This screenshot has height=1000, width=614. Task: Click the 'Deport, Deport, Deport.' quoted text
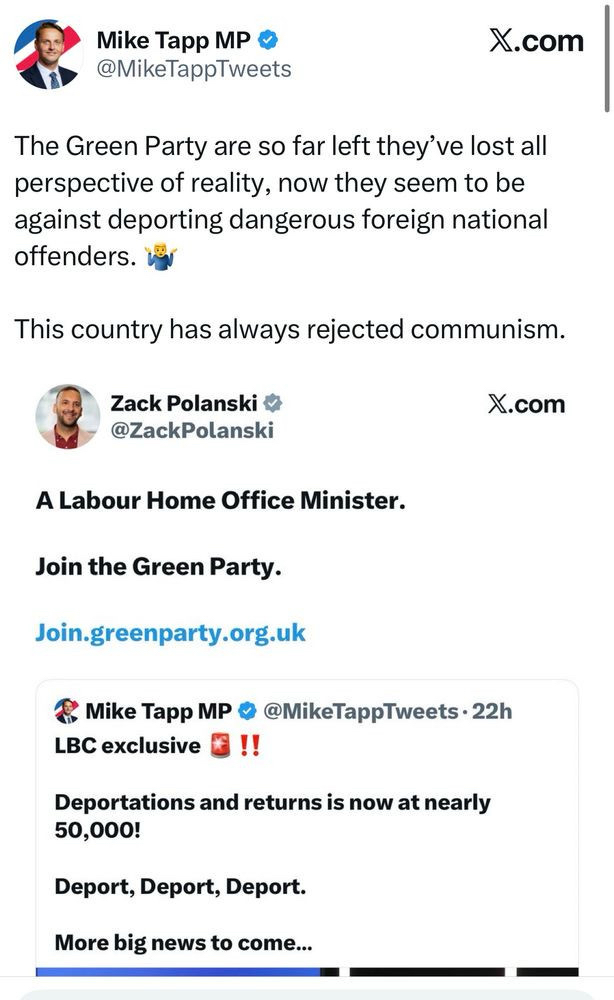pyautogui.click(x=180, y=887)
